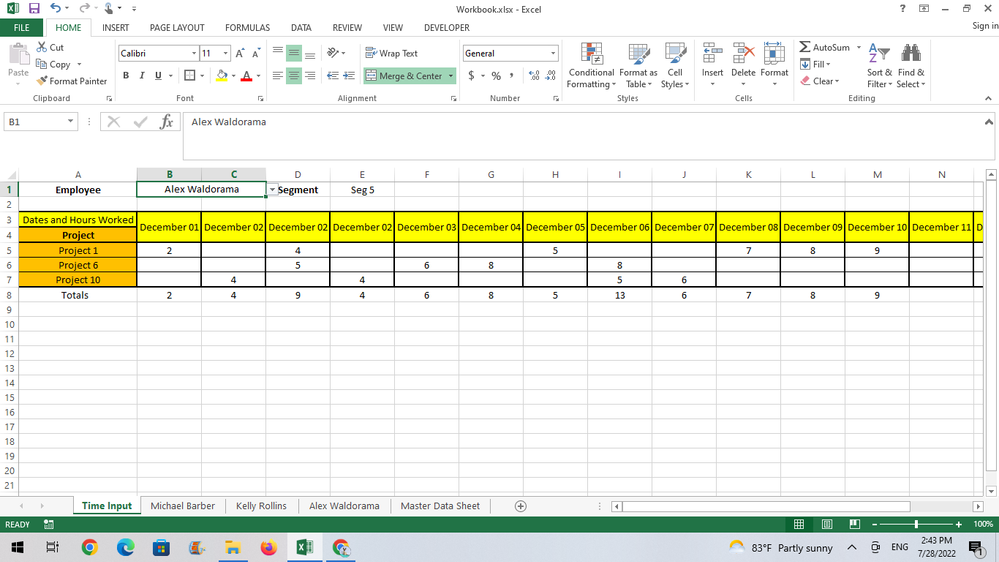Click the red Font Color swatch
This screenshot has height=562, width=999.
tap(247, 75)
